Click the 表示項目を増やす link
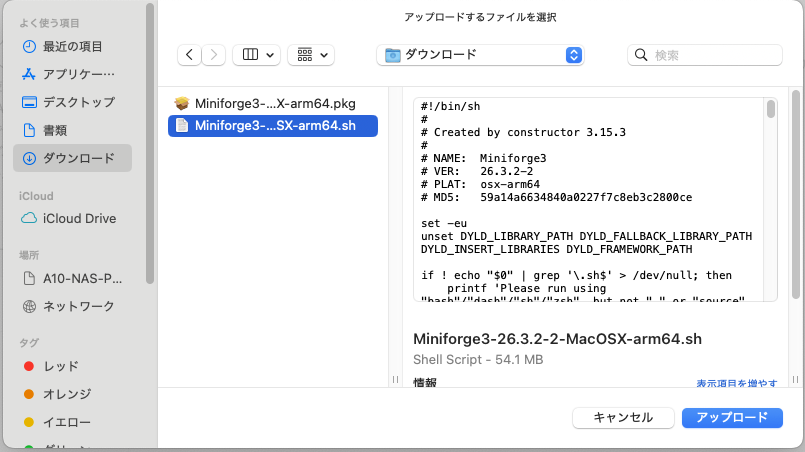 736,383
